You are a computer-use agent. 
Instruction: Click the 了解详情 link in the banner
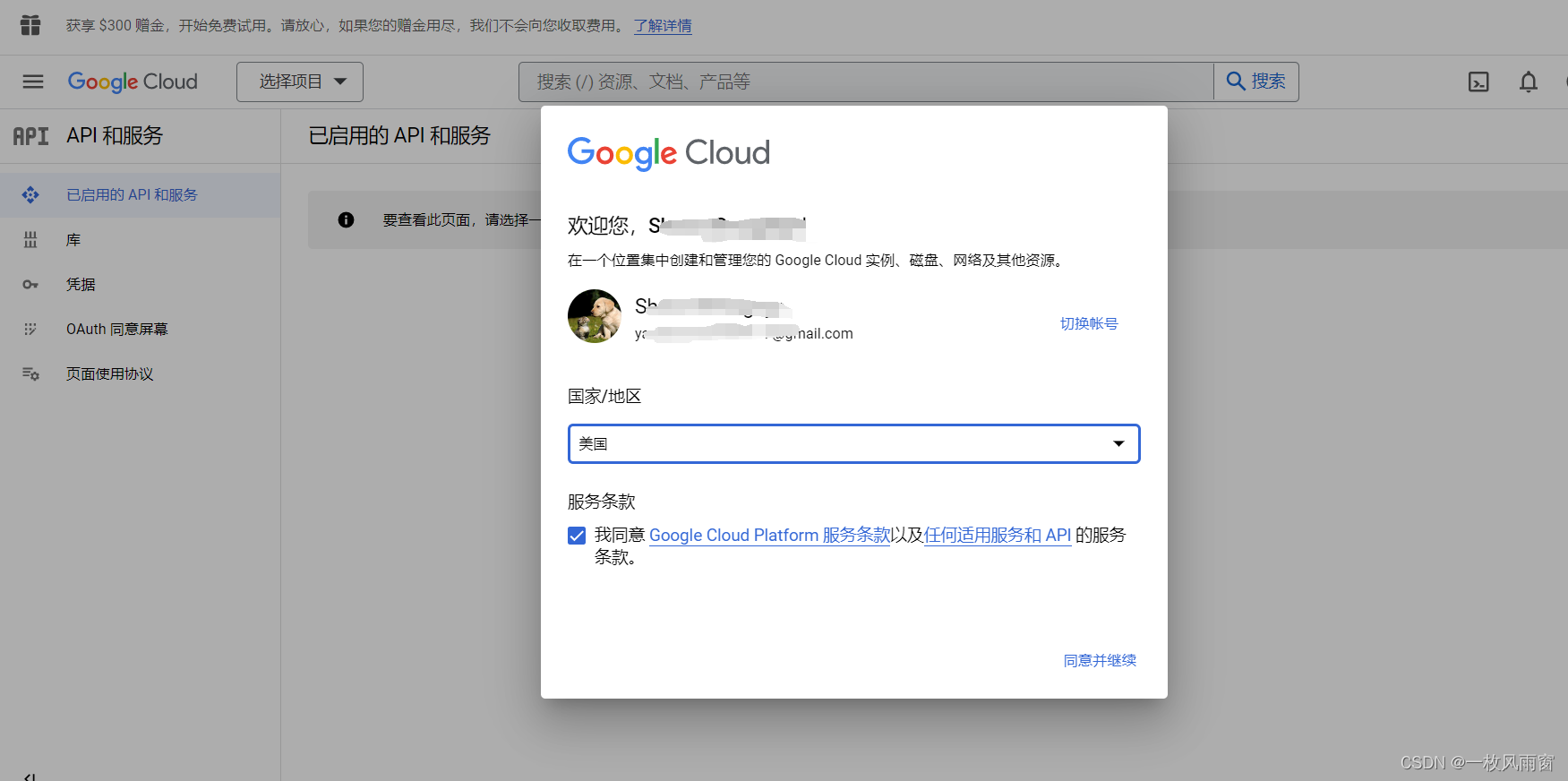663,26
